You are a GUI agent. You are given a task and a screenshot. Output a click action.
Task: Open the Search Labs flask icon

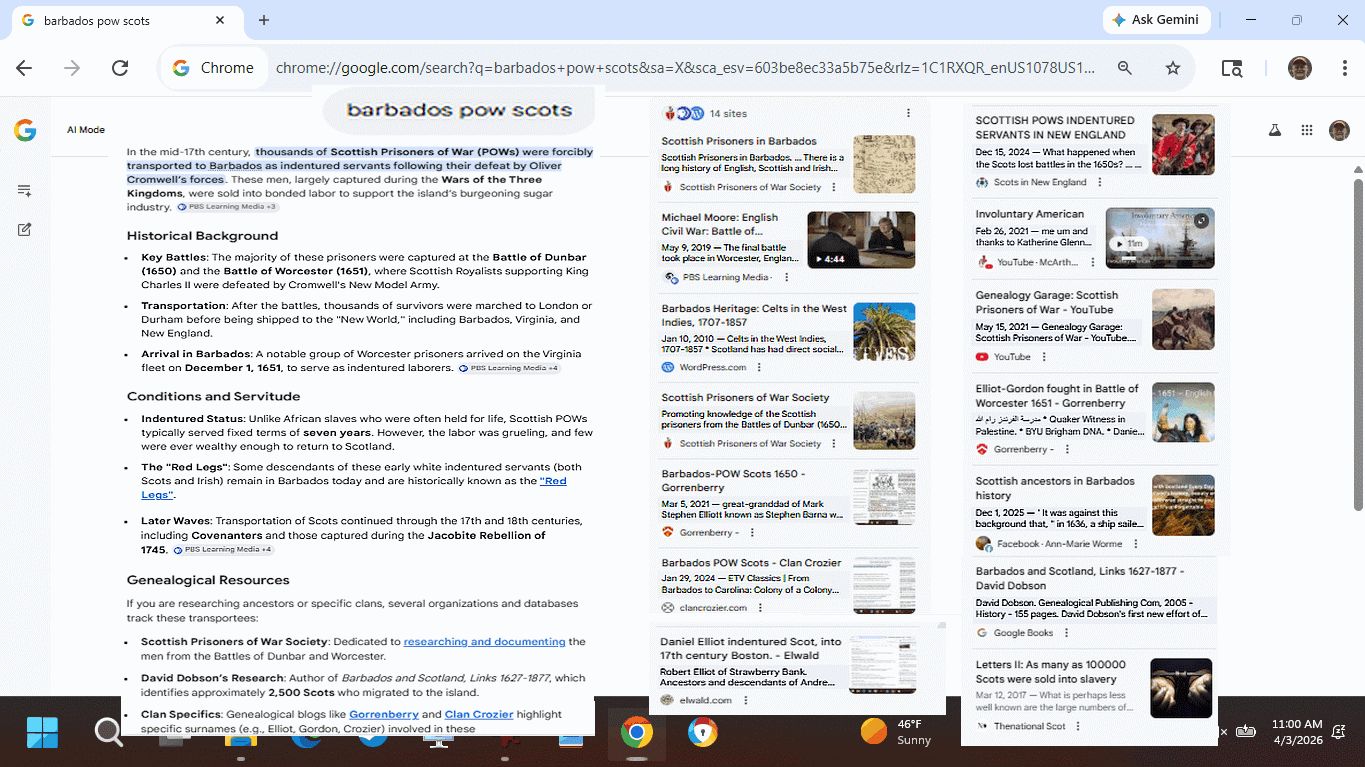[1274, 130]
